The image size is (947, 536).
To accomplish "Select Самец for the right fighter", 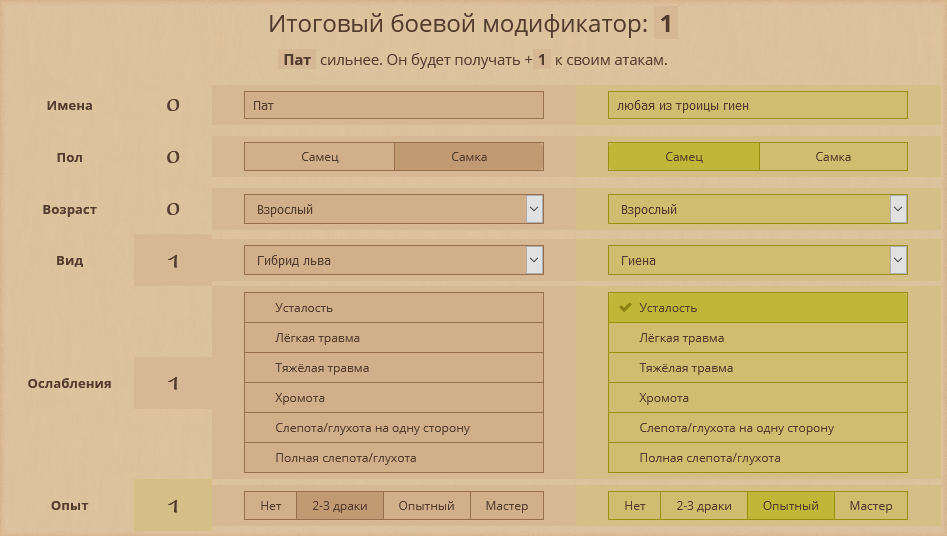I will pos(684,157).
